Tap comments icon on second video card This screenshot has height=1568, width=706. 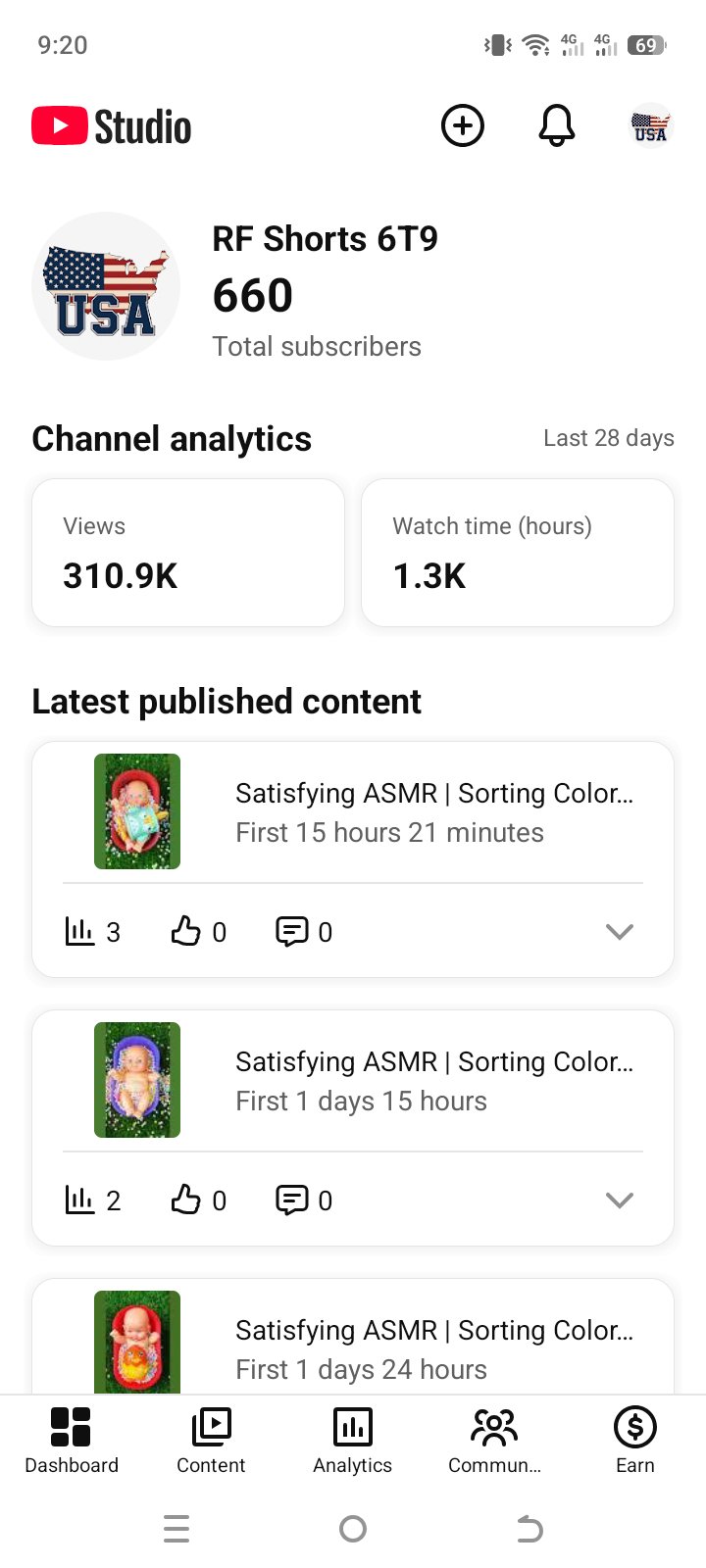pos(292,1200)
